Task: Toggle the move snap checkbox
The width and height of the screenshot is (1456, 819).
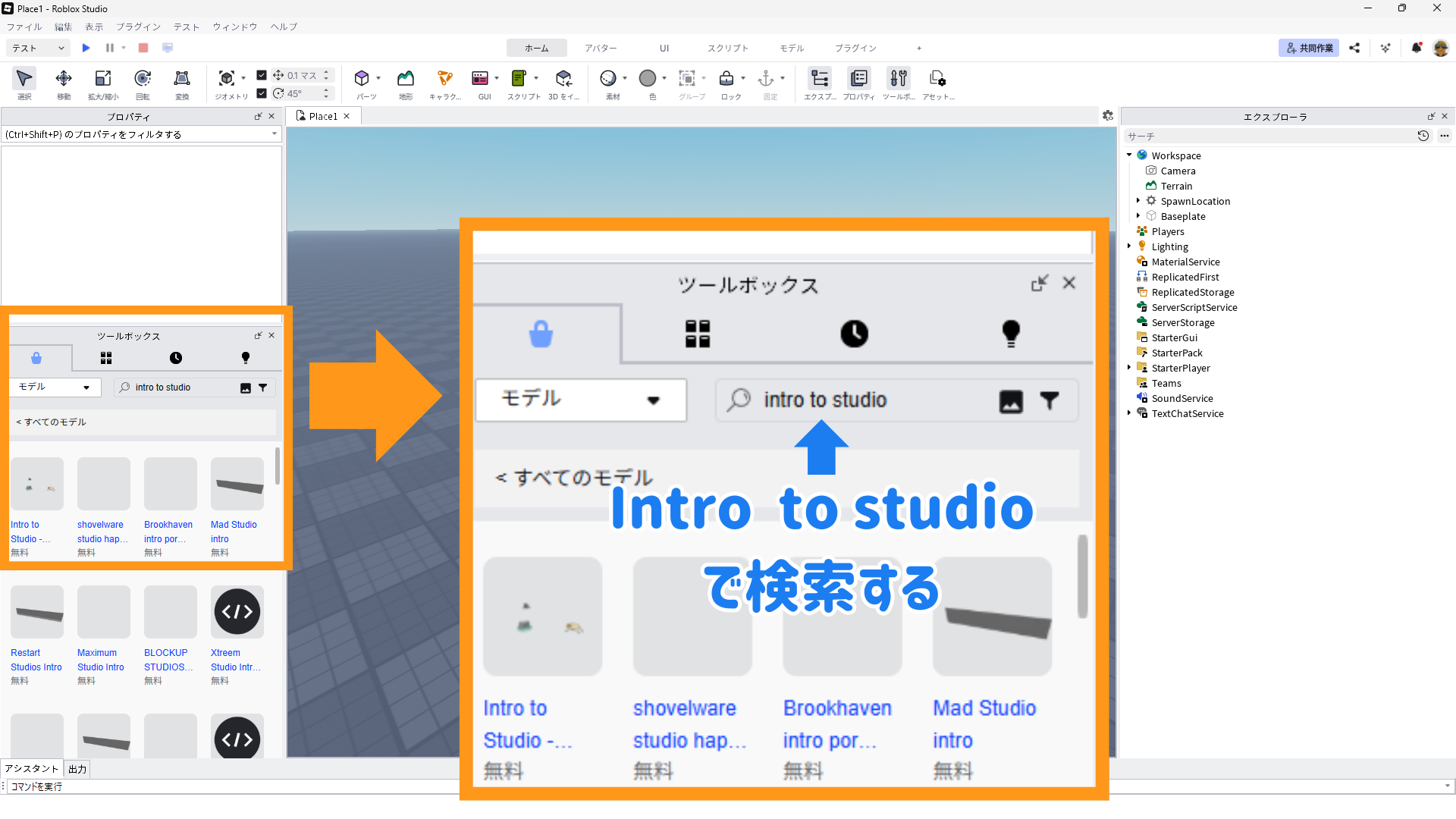Action: (x=262, y=75)
